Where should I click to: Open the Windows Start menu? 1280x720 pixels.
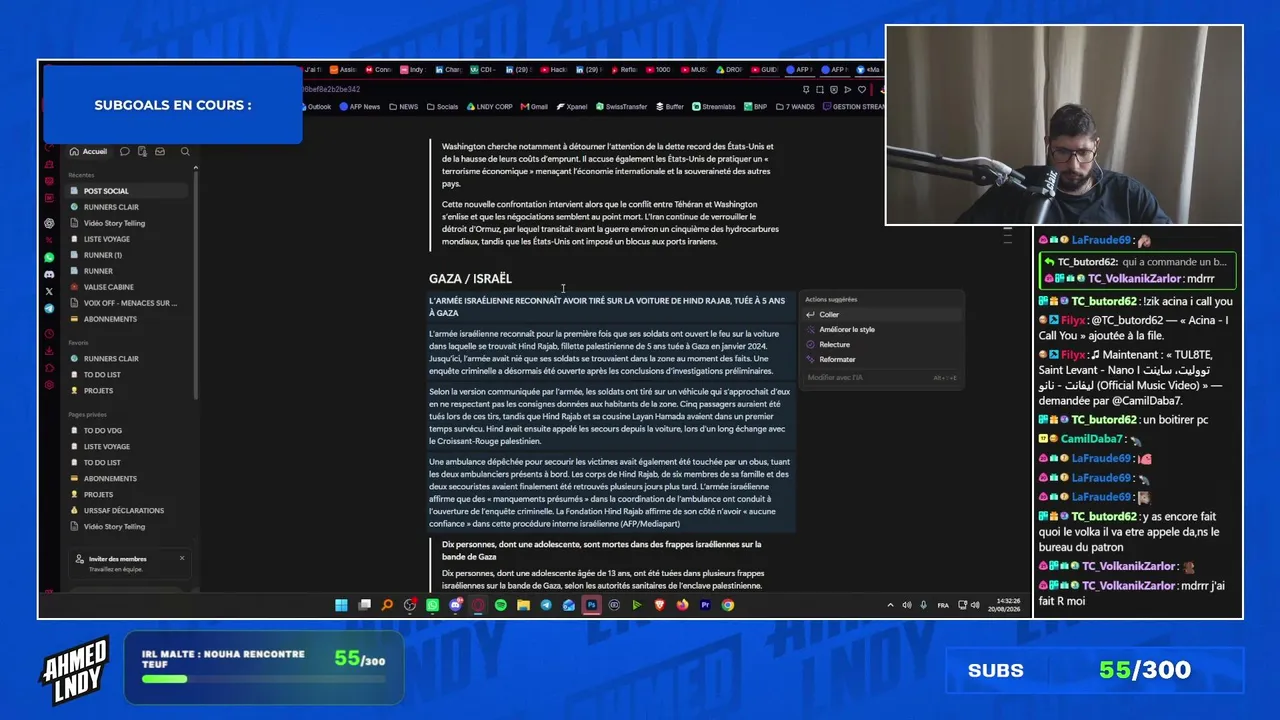click(x=341, y=605)
